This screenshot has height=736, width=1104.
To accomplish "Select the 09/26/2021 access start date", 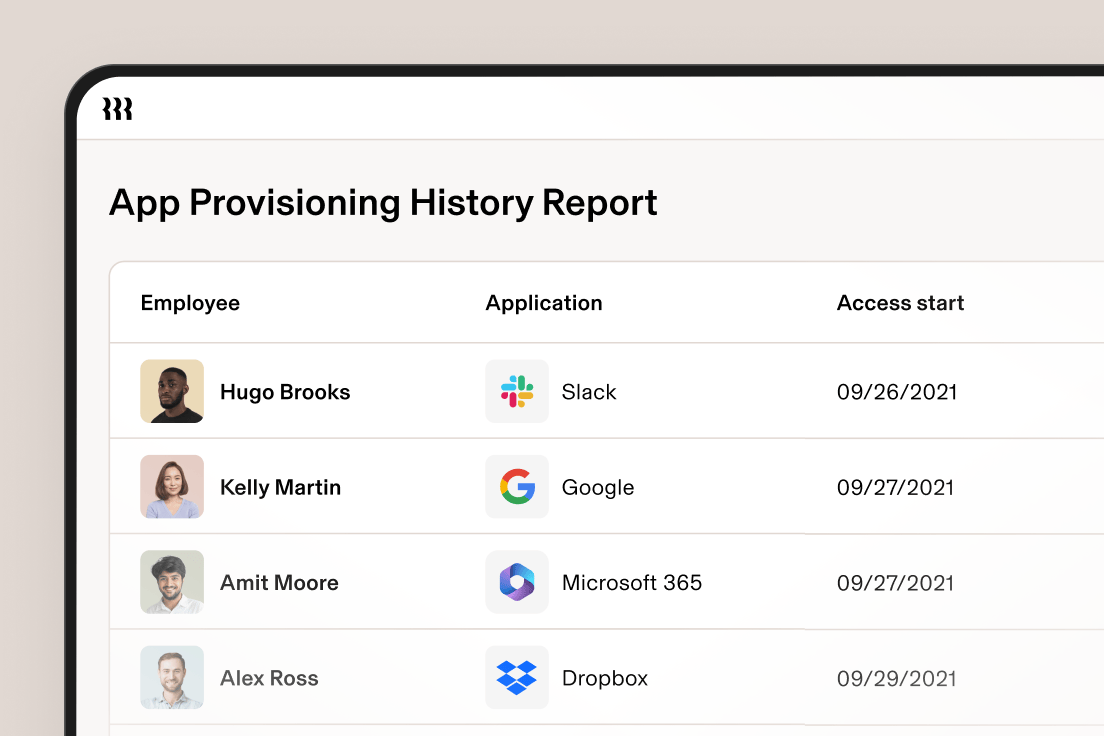I will pyautogui.click(x=897, y=391).
